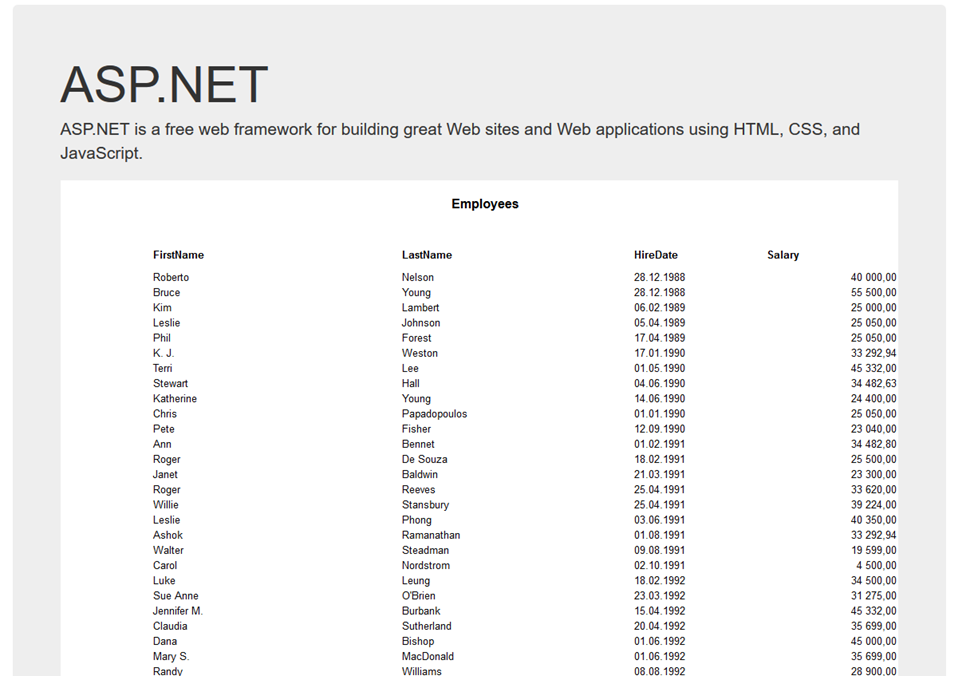Click last name Lambert

tap(420, 308)
